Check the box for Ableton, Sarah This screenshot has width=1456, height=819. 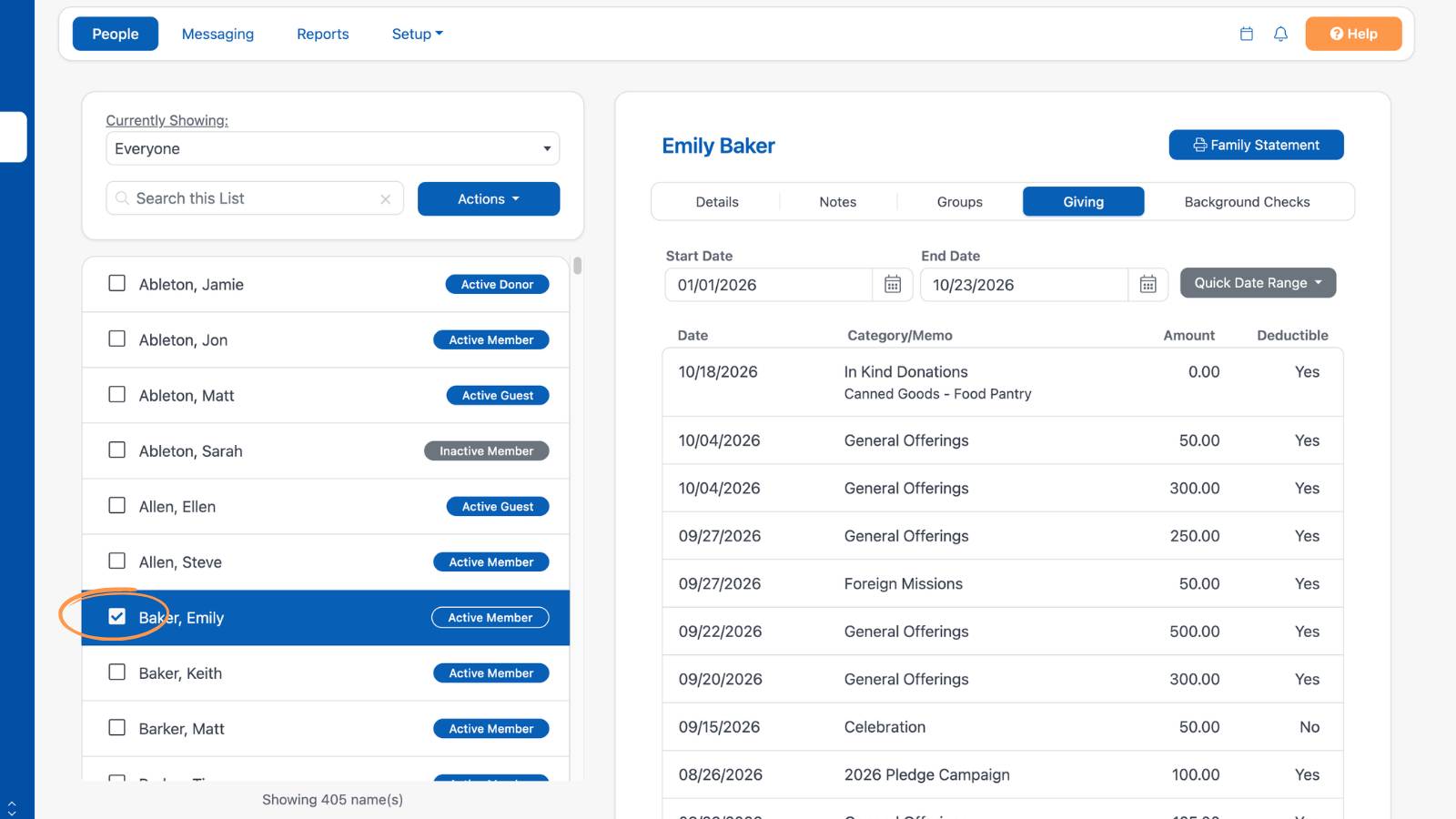tap(117, 450)
